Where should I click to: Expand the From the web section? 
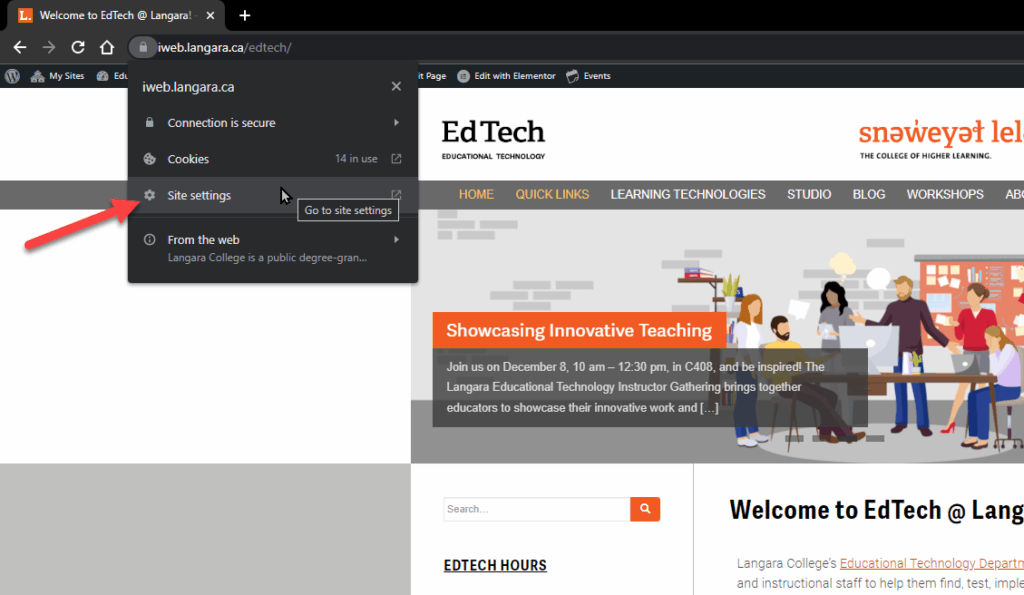(396, 240)
